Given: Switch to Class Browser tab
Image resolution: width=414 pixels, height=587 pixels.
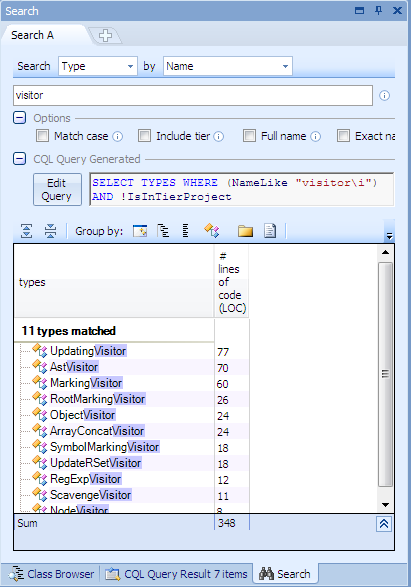Looking at the screenshot, I should [52, 574].
